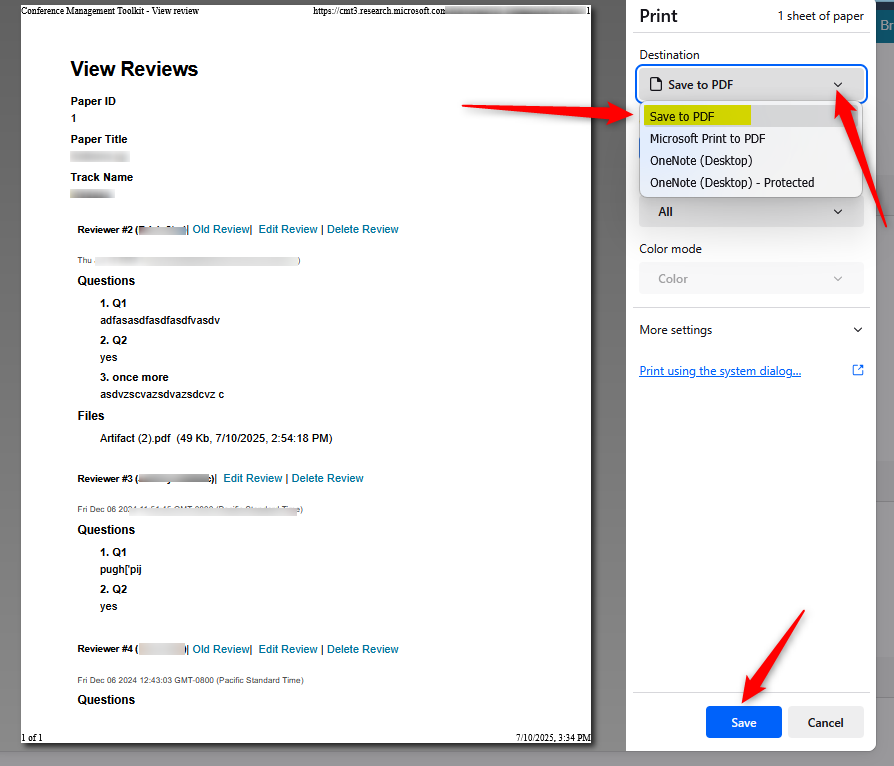
Task: Open the Color mode dropdown
Action: point(751,279)
